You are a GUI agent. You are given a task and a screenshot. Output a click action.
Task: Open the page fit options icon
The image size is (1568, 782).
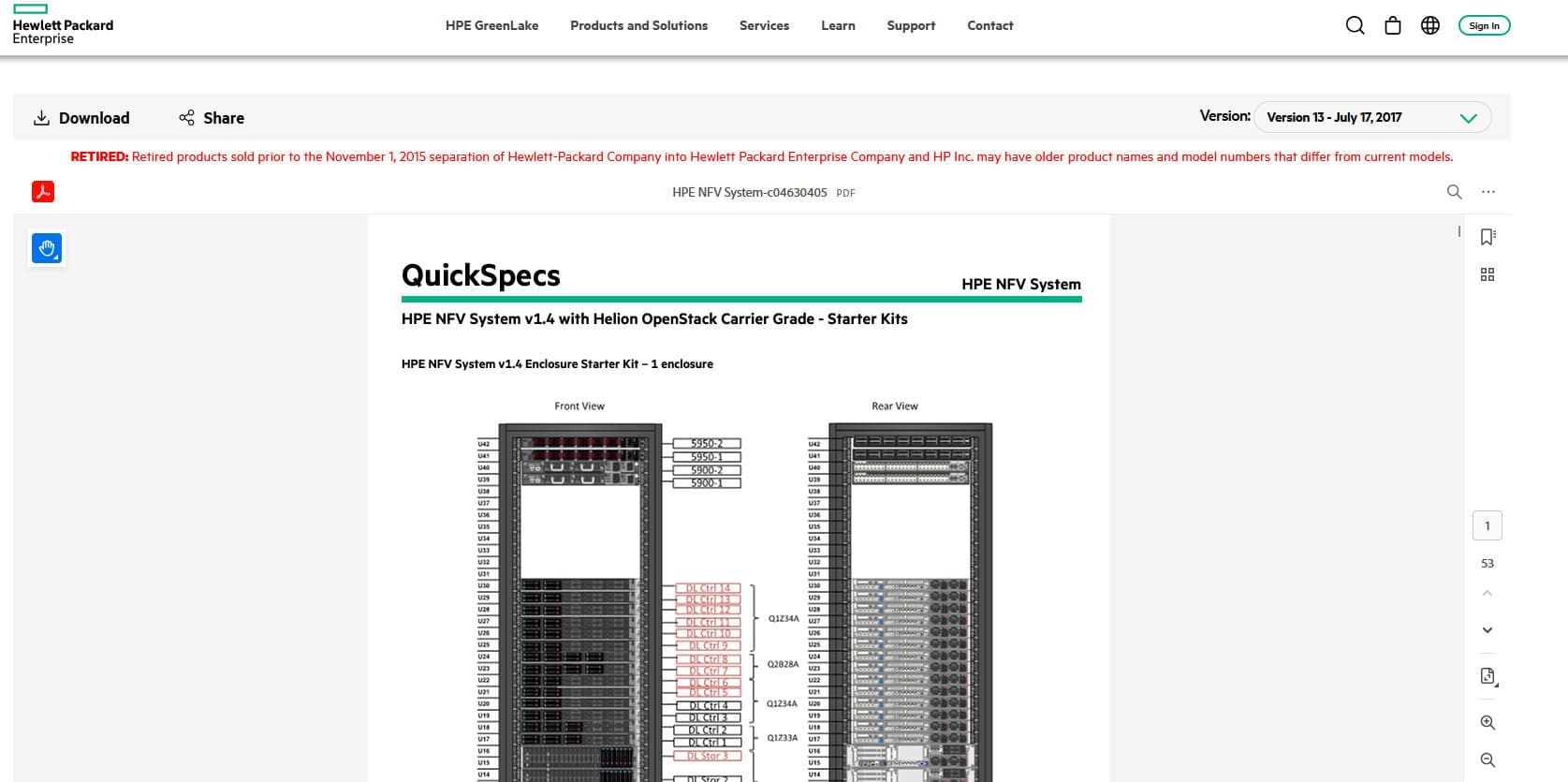pyautogui.click(x=1488, y=676)
